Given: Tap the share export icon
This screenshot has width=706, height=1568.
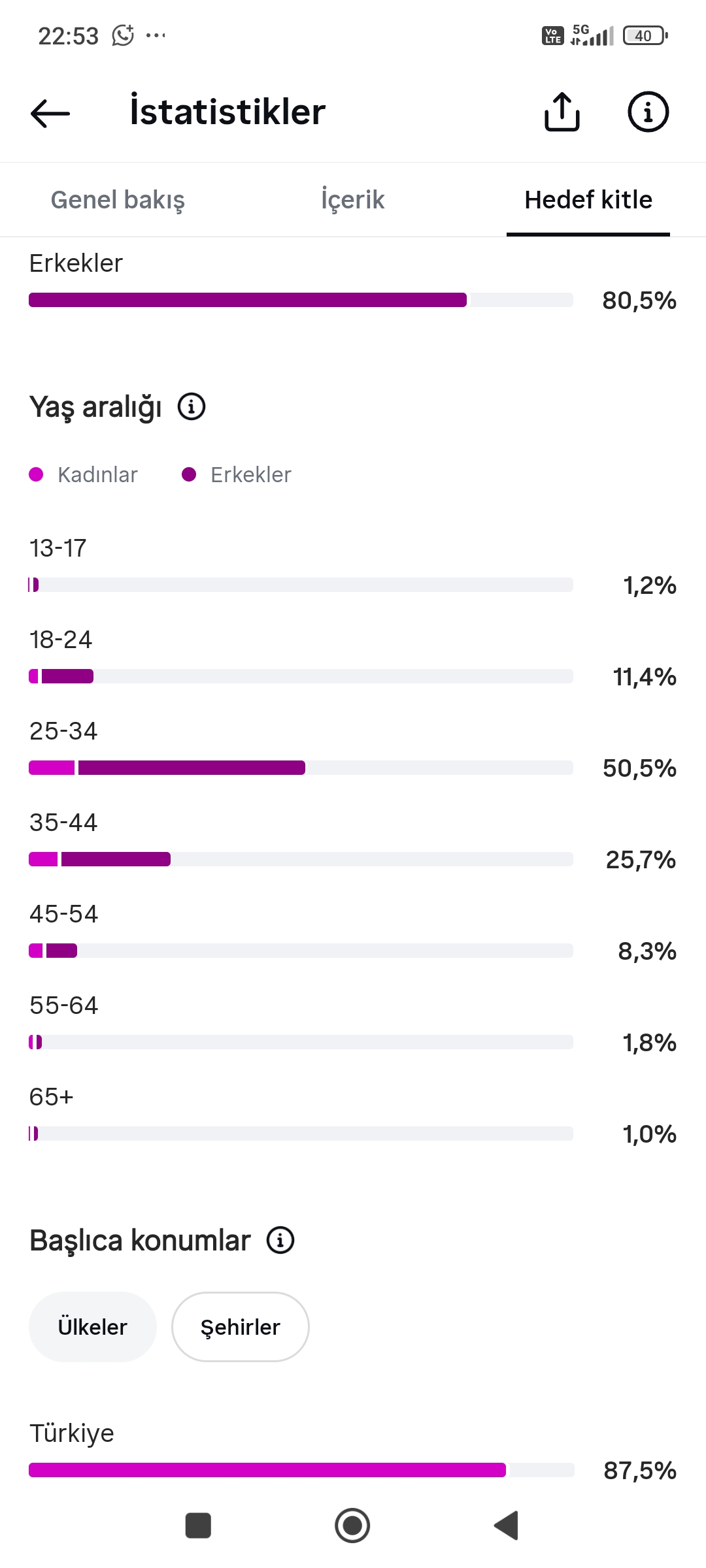Looking at the screenshot, I should tap(562, 112).
